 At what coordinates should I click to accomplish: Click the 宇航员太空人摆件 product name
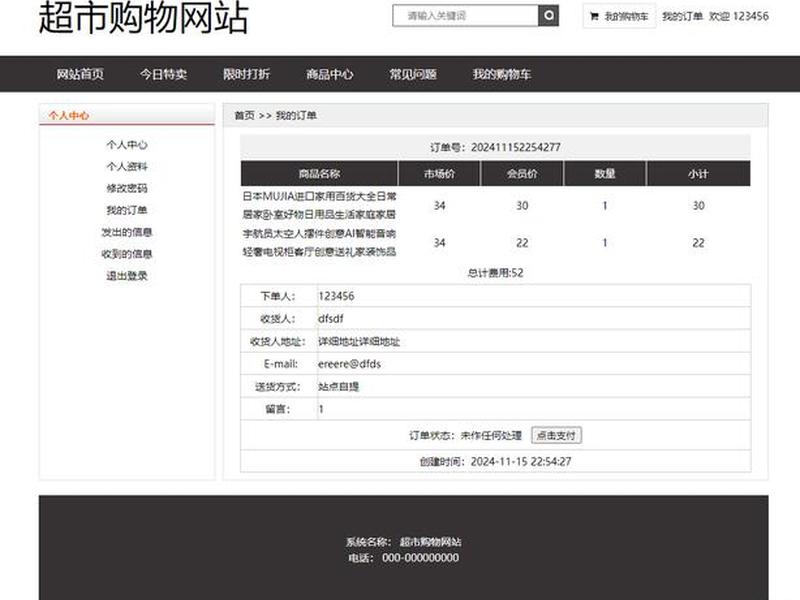coord(319,242)
